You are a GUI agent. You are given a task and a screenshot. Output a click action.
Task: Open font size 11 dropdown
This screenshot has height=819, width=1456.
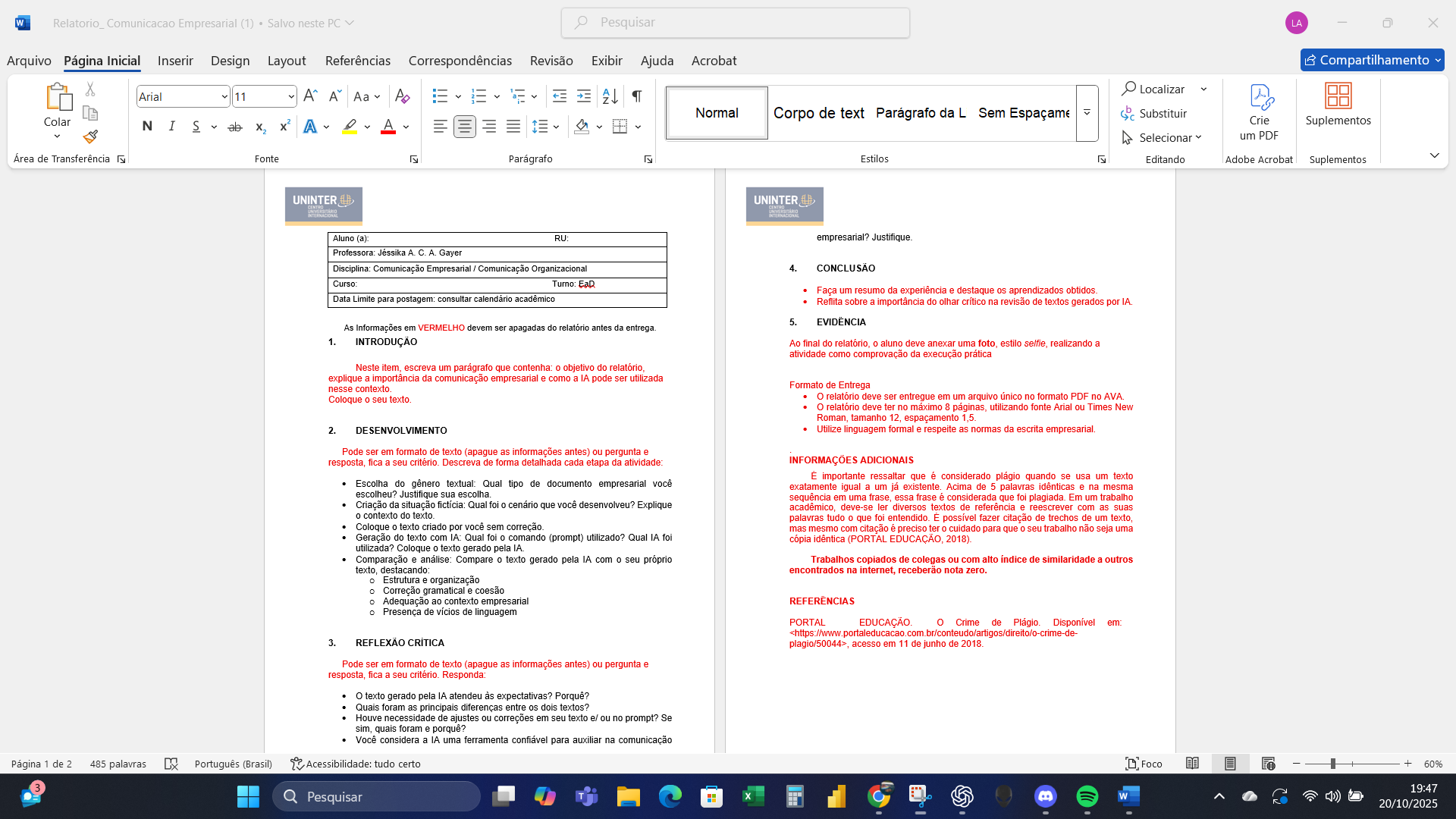click(291, 96)
